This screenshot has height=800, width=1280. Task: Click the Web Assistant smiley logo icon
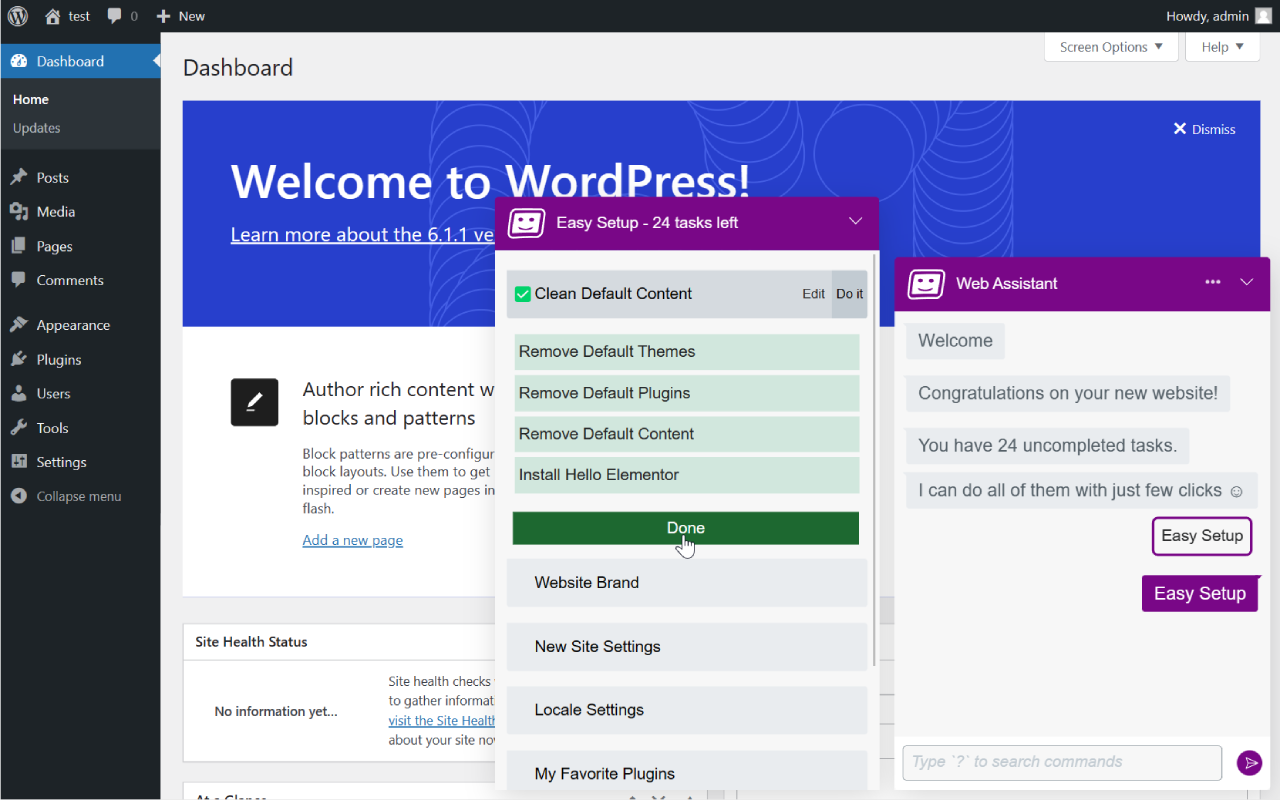point(926,283)
